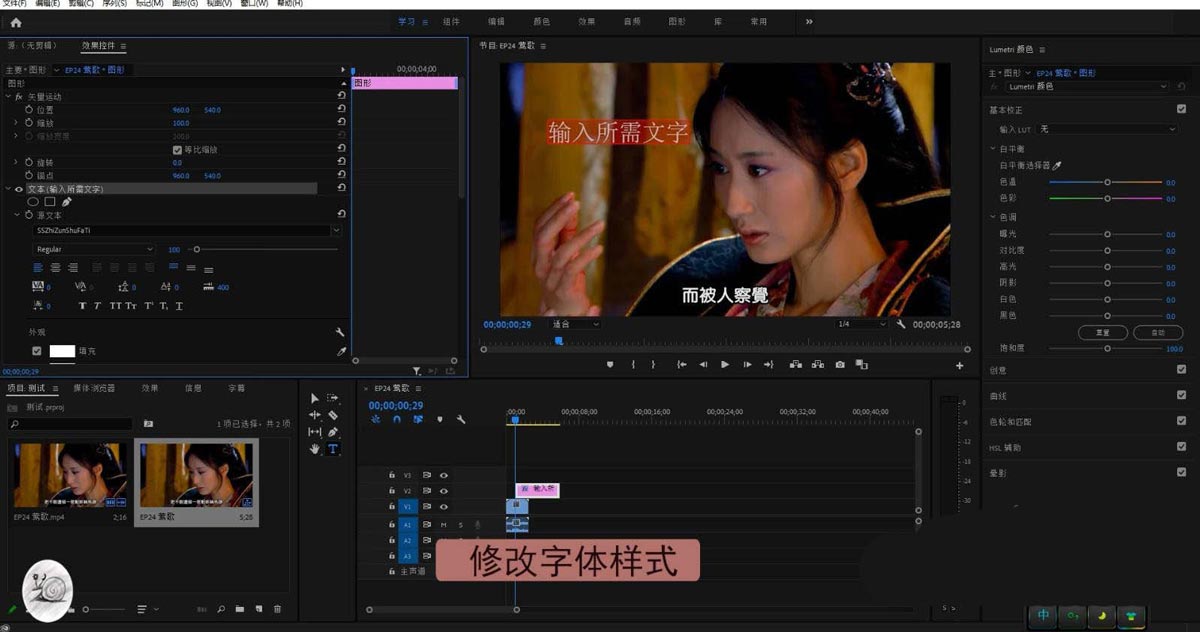Collapse 色调 section in Lumetri

pyautogui.click(x=993, y=217)
